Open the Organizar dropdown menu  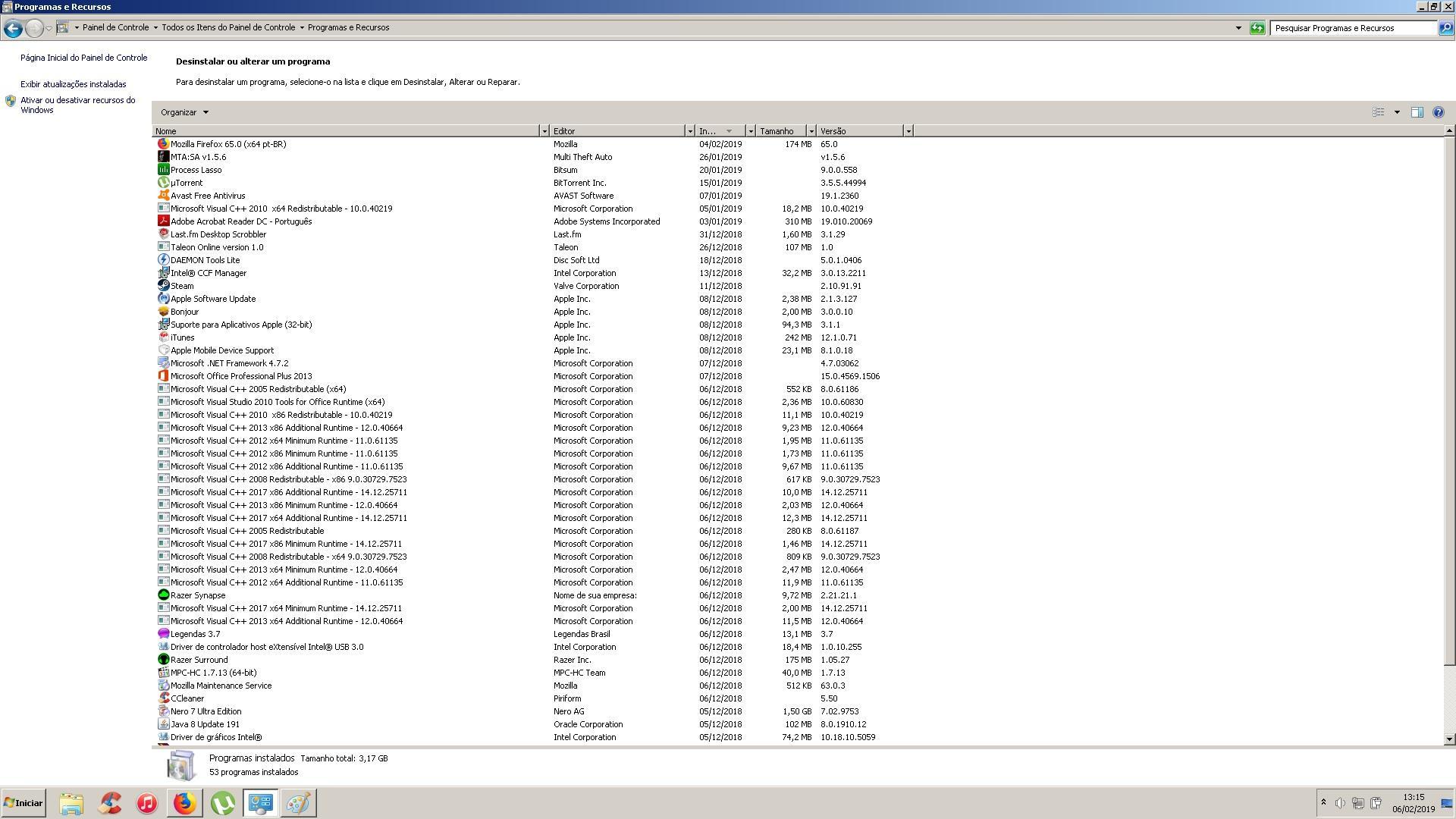[x=184, y=112]
